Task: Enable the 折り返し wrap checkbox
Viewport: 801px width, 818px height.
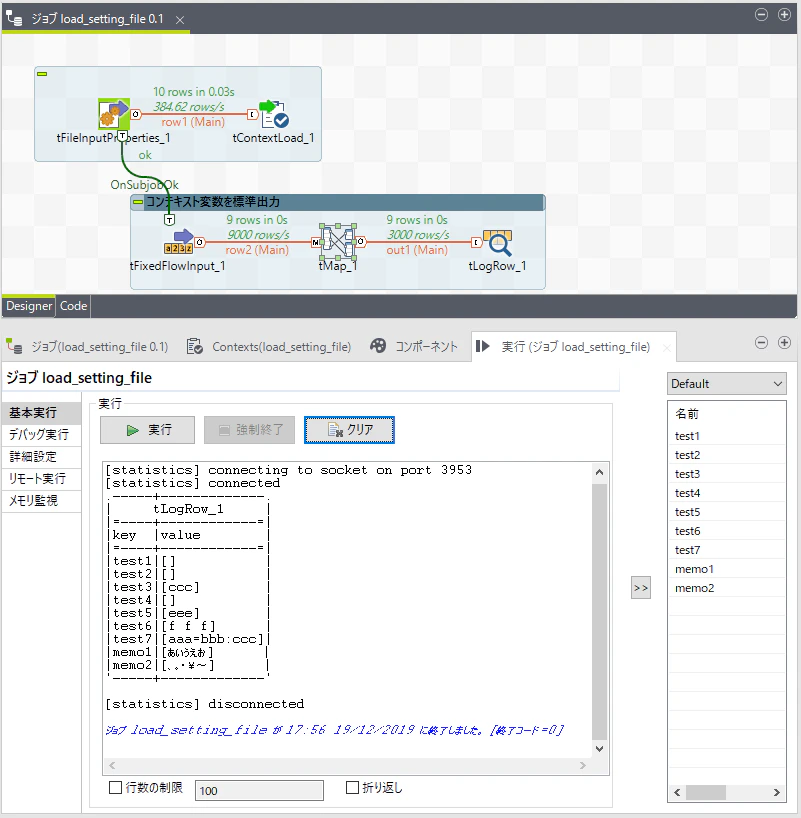Action: [352, 787]
